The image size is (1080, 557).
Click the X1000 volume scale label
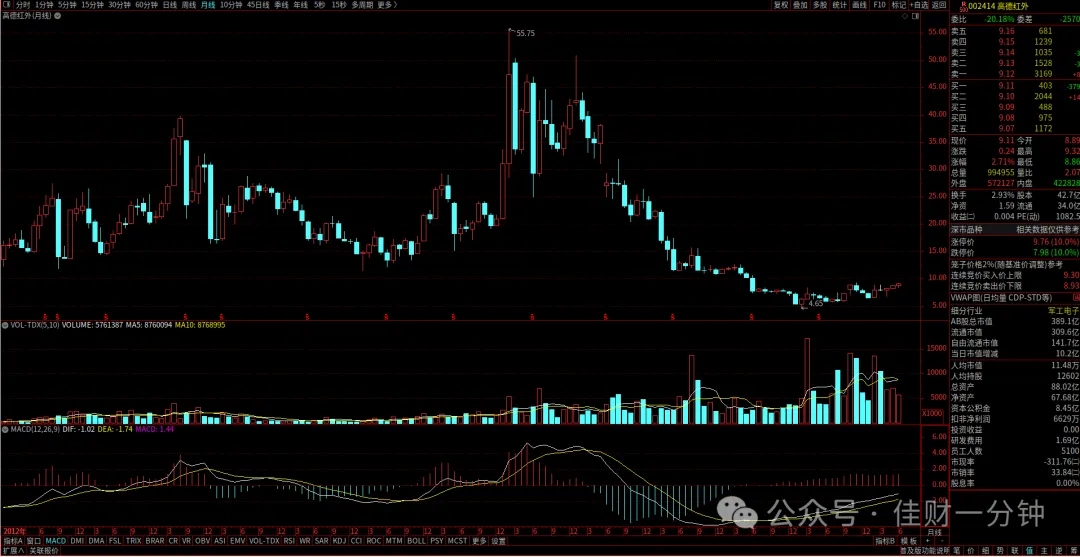[x=933, y=413]
